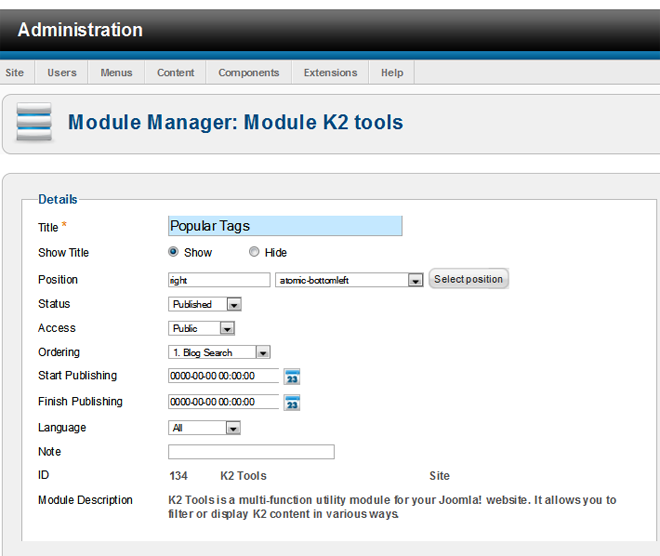This screenshot has width=660, height=556.
Task: Select the Show radio button
Action: pos(174,253)
